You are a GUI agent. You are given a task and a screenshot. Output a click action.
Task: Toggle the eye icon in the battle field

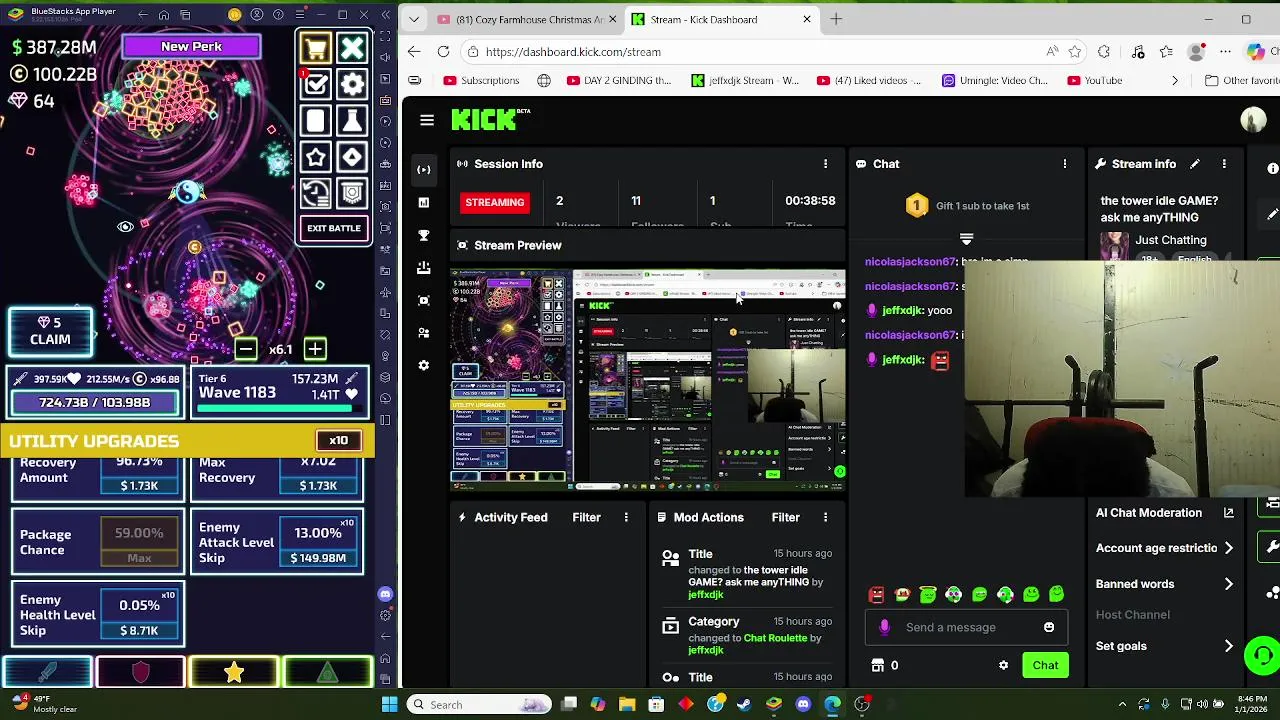click(x=125, y=227)
